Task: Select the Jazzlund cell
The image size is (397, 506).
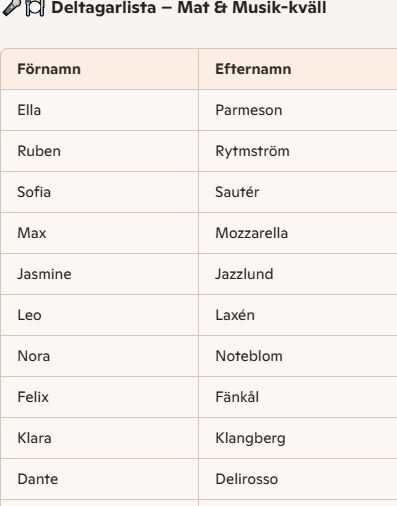Action: click(x=298, y=274)
